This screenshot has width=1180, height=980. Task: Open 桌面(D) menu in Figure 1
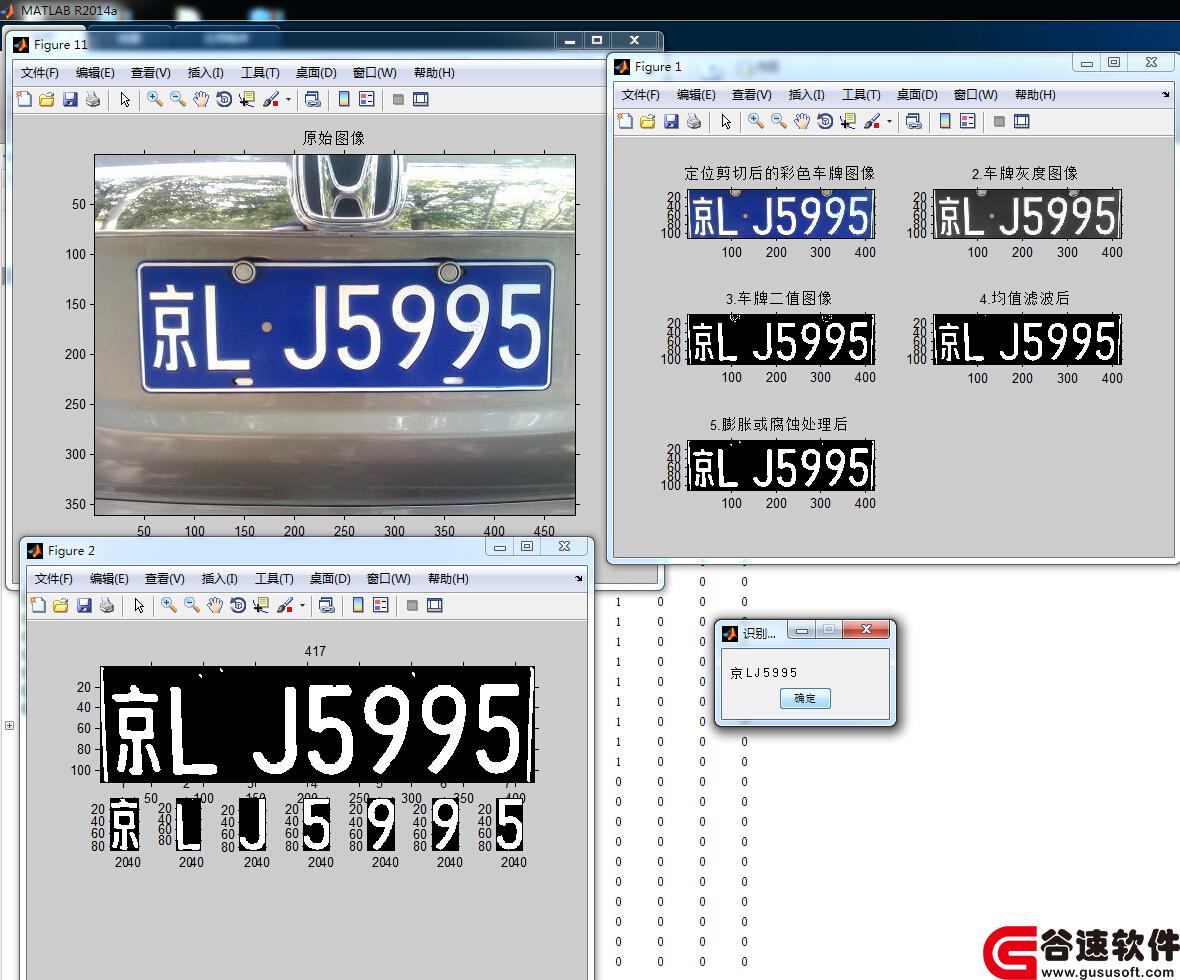pyautogui.click(x=917, y=95)
